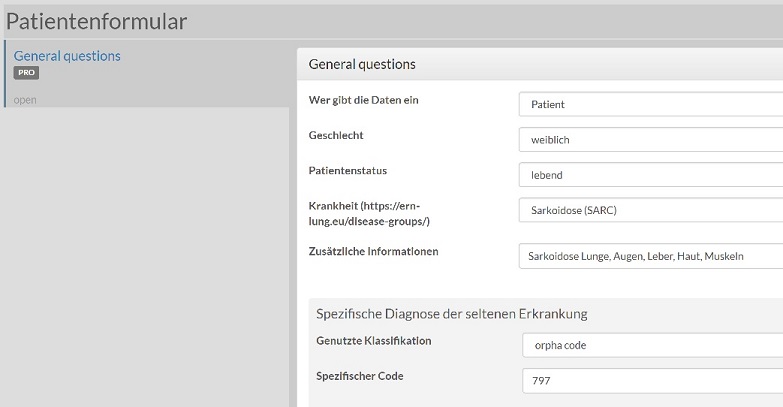This screenshot has width=783, height=407.
Task: Click the Genutzte Klassifikation label
Action: [373, 341]
